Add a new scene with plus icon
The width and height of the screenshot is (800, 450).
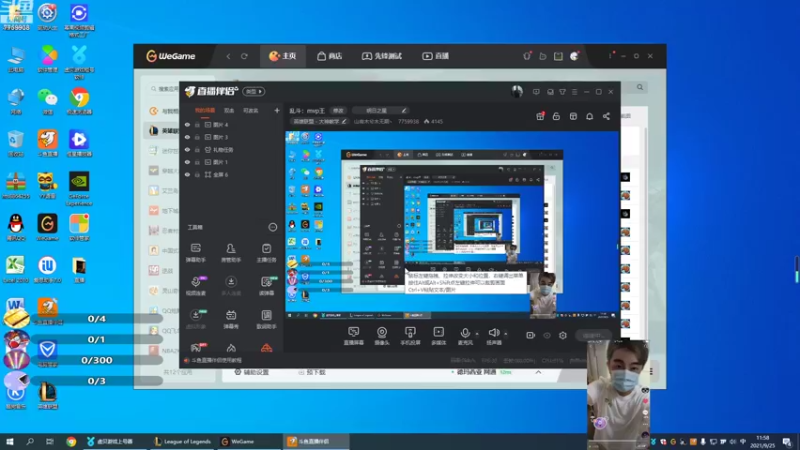click(277, 110)
